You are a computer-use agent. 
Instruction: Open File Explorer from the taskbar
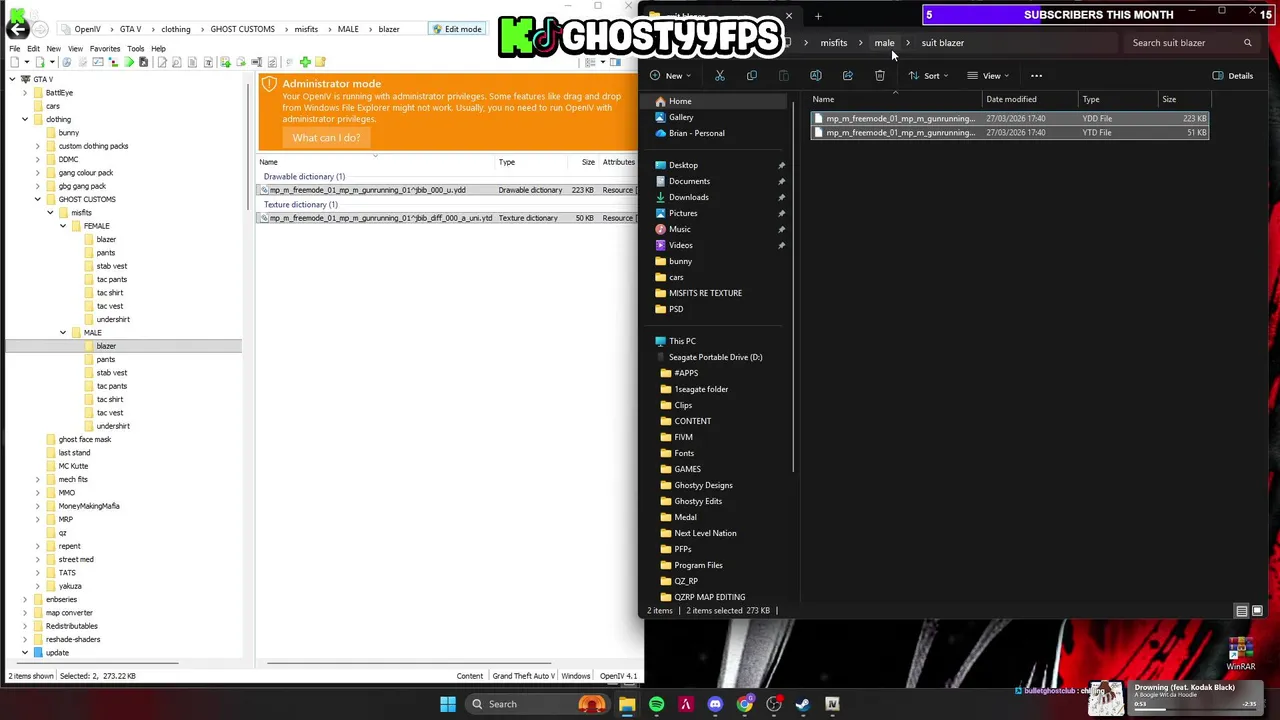[x=627, y=704]
